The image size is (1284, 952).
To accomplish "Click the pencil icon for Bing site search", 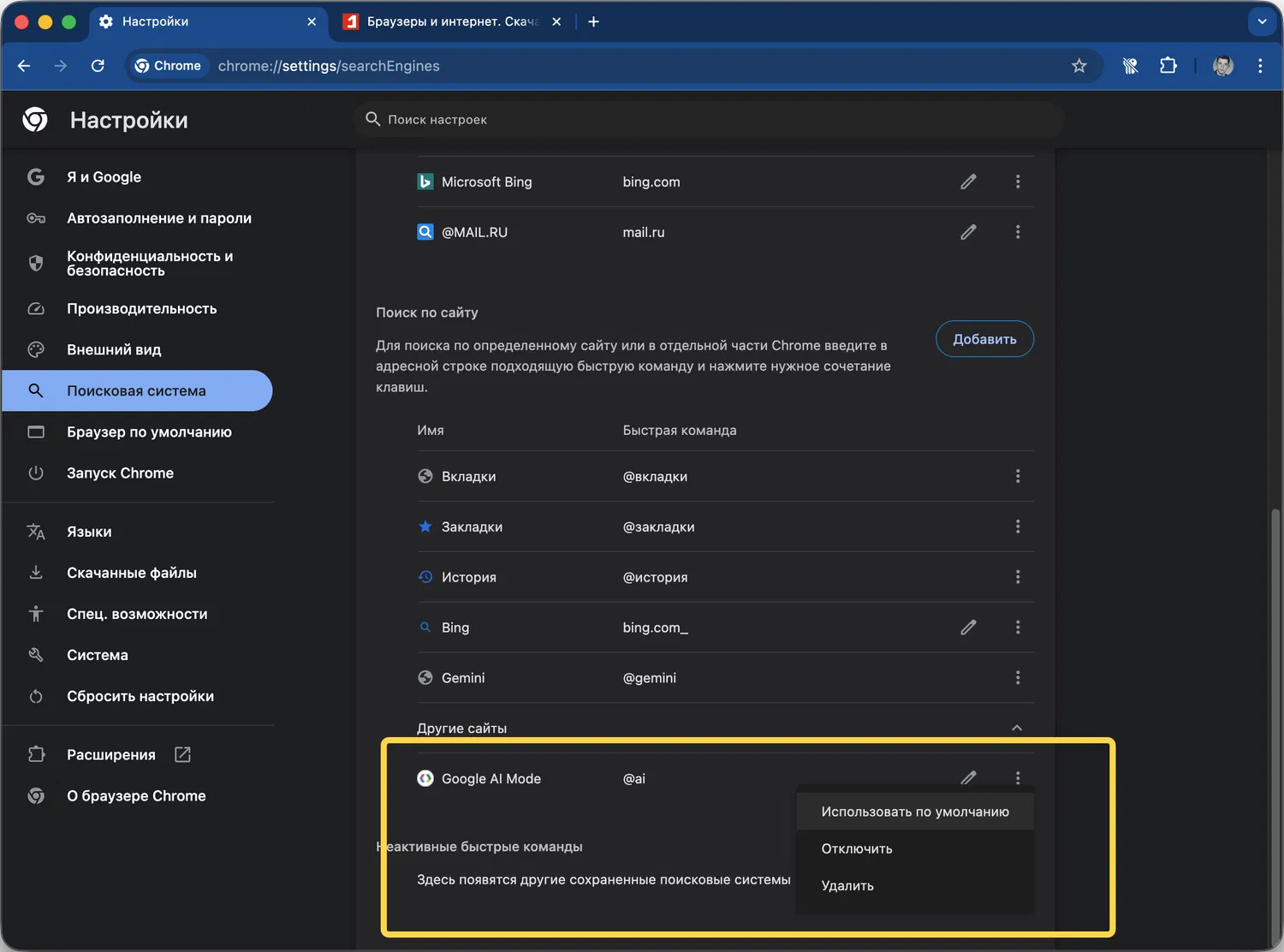I will (968, 628).
